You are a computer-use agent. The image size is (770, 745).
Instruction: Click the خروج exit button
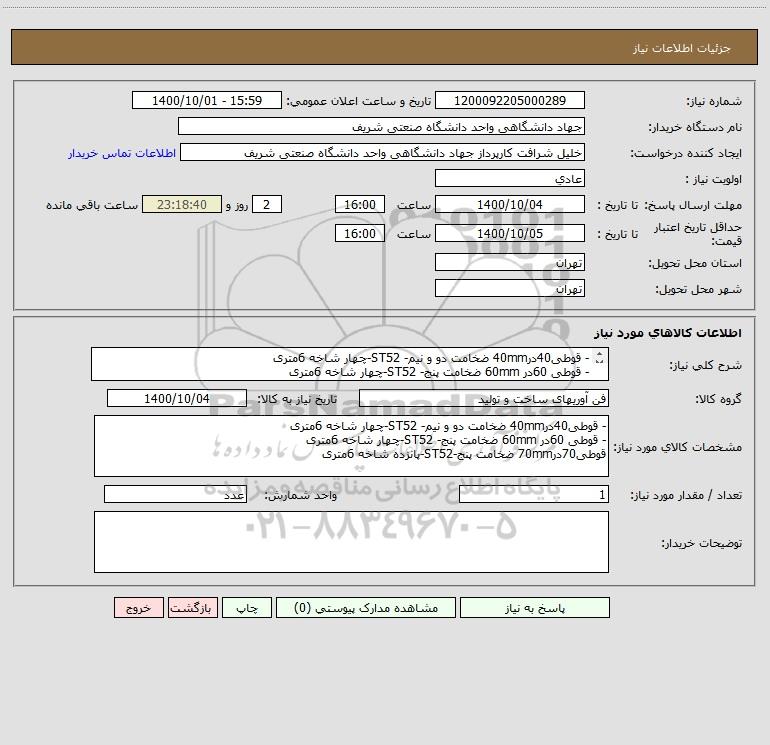[x=138, y=607]
